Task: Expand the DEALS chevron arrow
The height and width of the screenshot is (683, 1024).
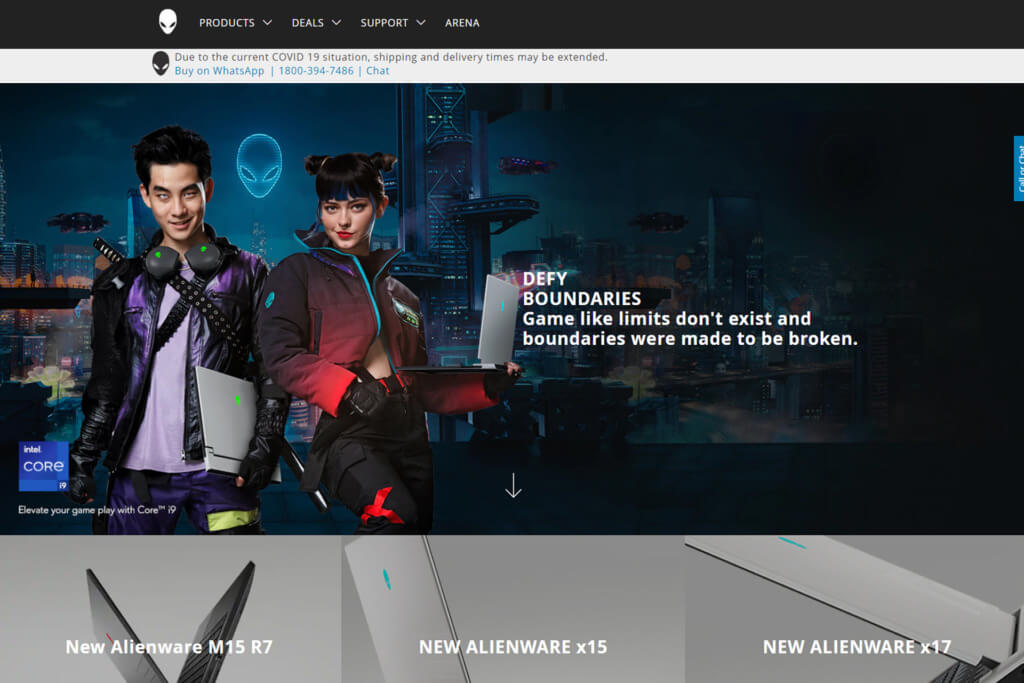Action: [336, 23]
